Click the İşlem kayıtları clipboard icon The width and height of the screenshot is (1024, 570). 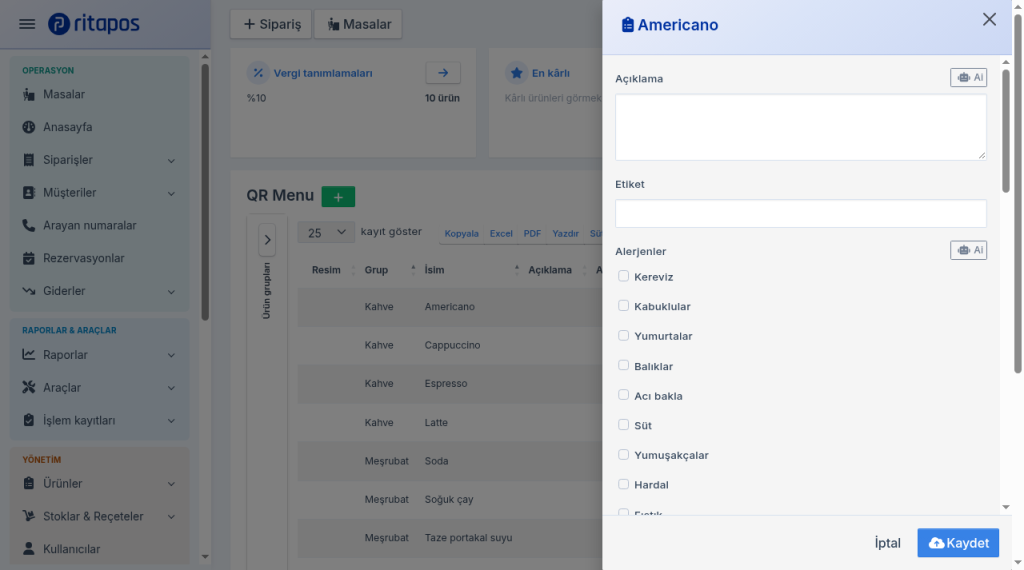click(x=29, y=420)
